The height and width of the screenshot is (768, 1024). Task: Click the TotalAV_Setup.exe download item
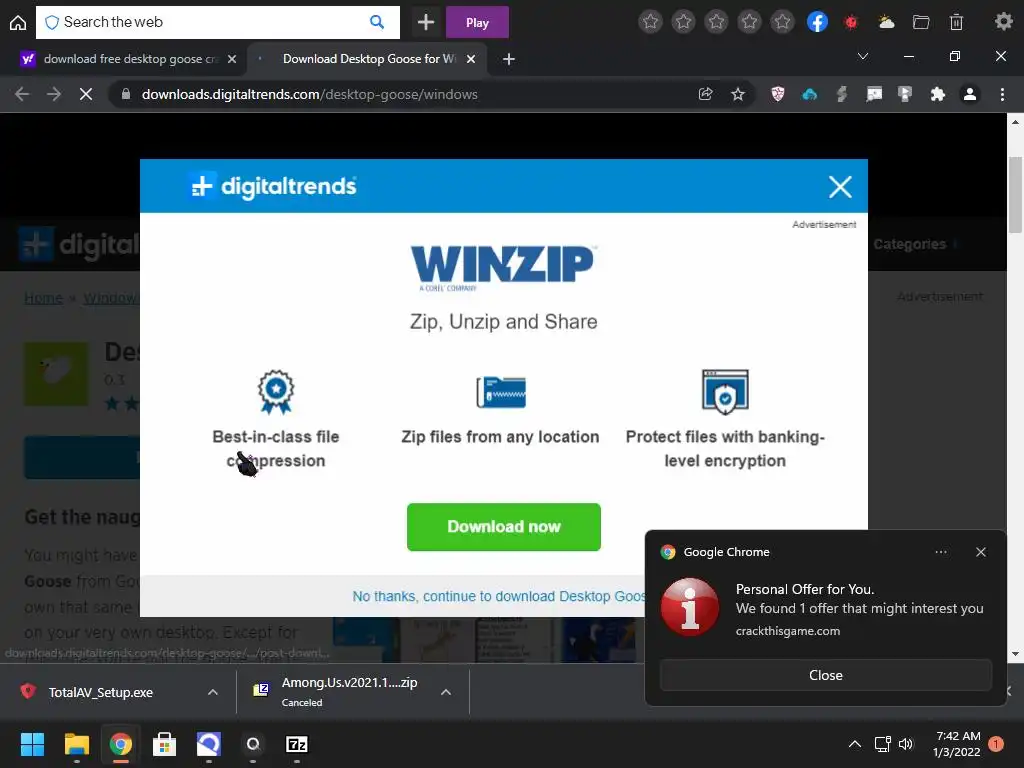pyautogui.click(x=100, y=692)
